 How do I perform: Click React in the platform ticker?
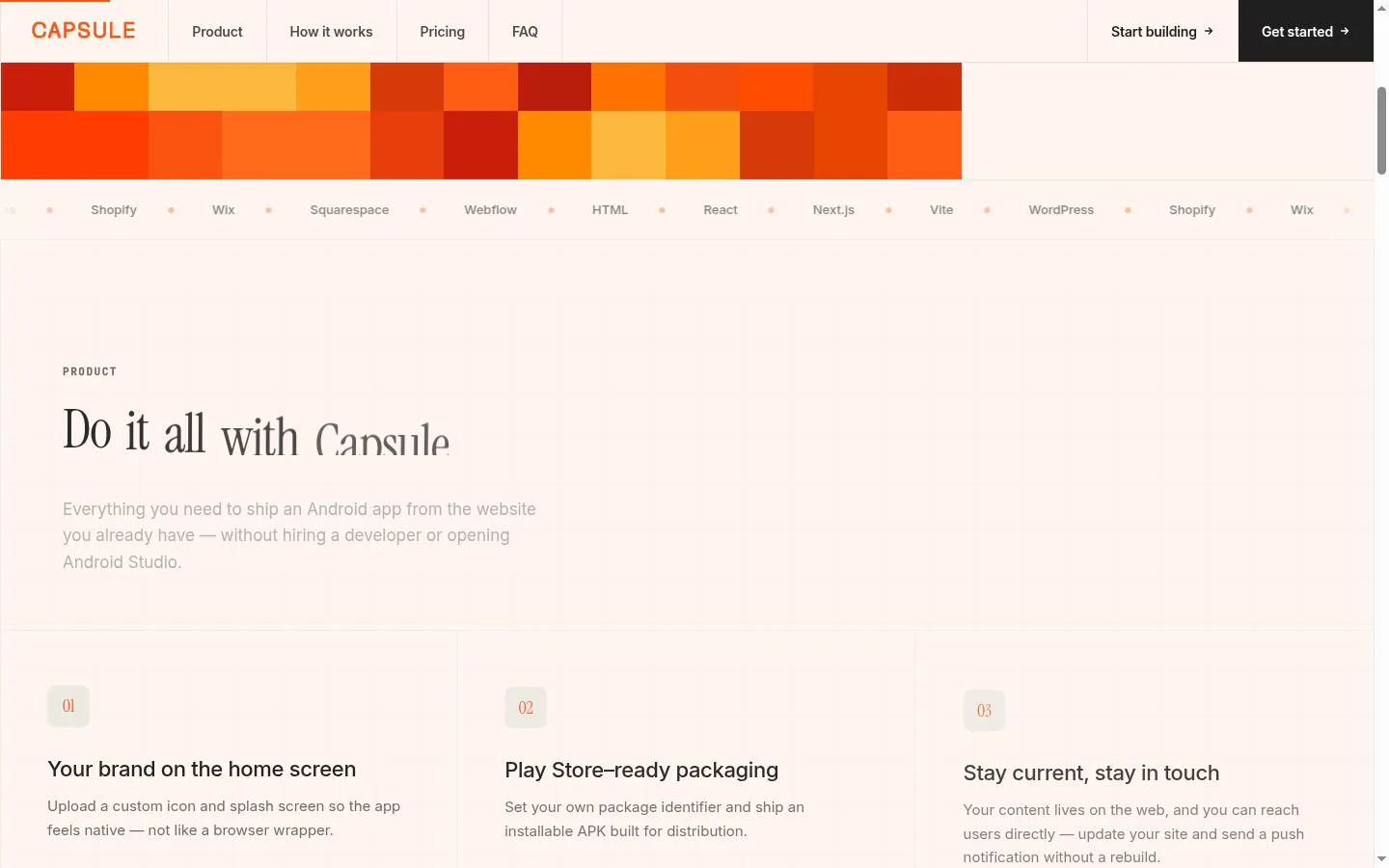point(721,210)
